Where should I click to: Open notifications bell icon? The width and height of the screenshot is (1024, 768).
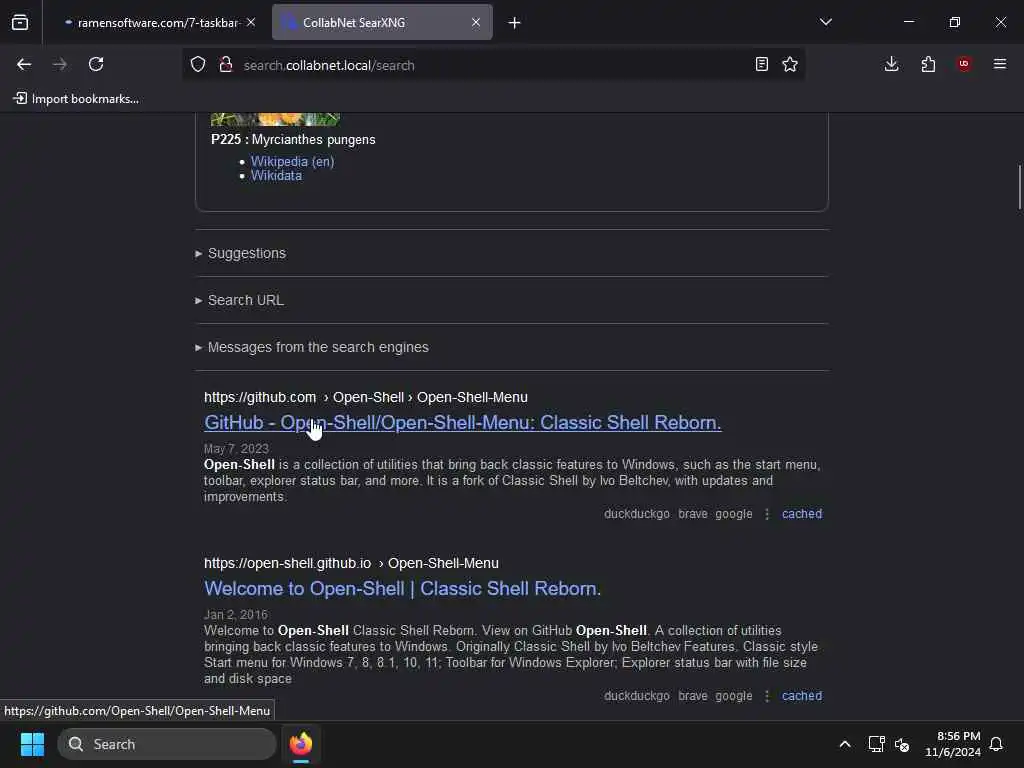(x=996, y=744)
